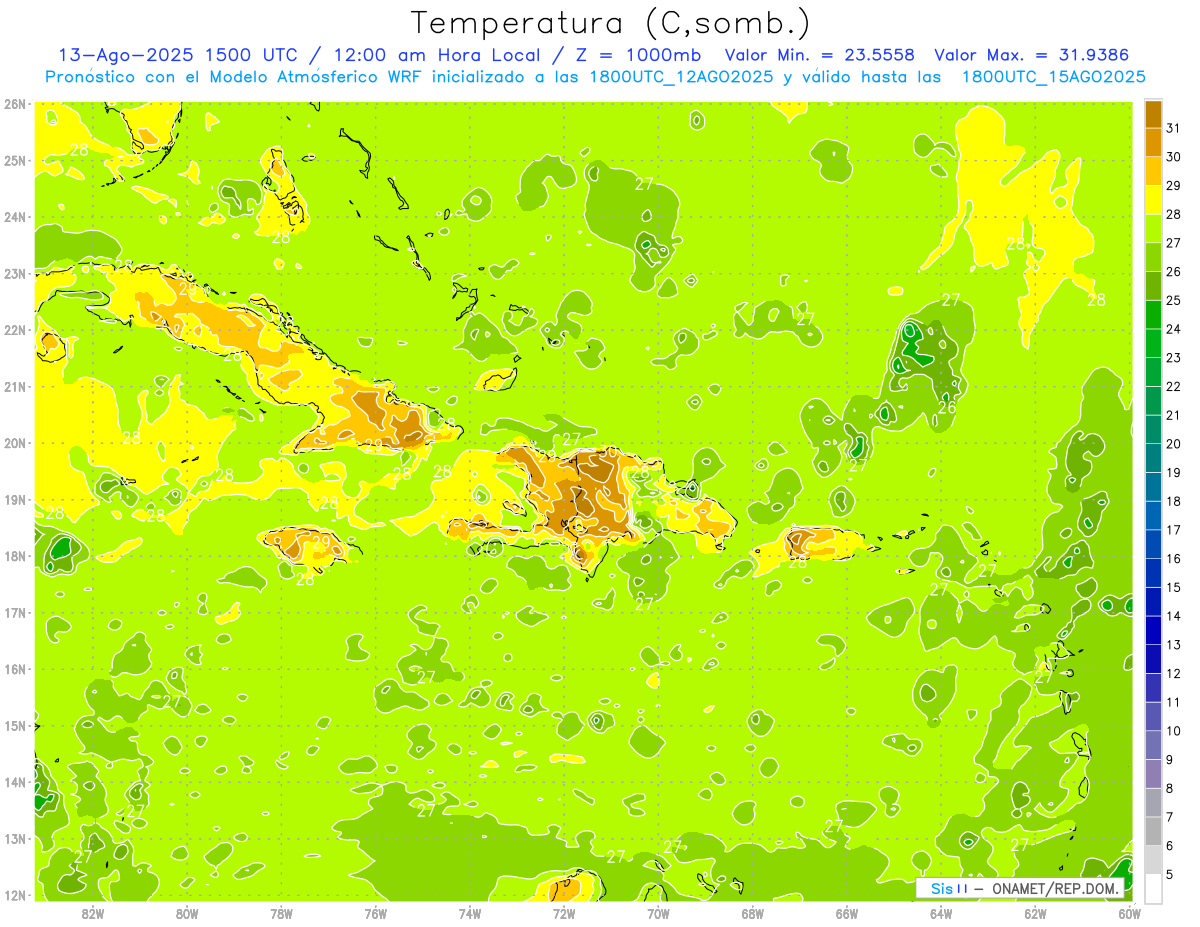Screen dimensions: 1200x927
Task: Click the longitude label "80W"
Action: [187, 912]
